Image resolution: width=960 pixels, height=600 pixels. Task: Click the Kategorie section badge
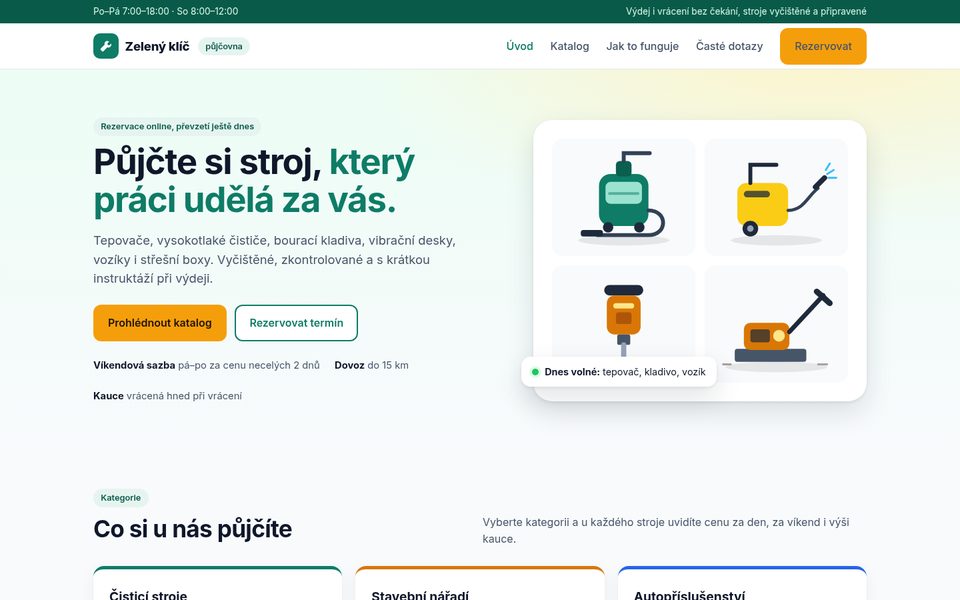(x=121, y=498)
